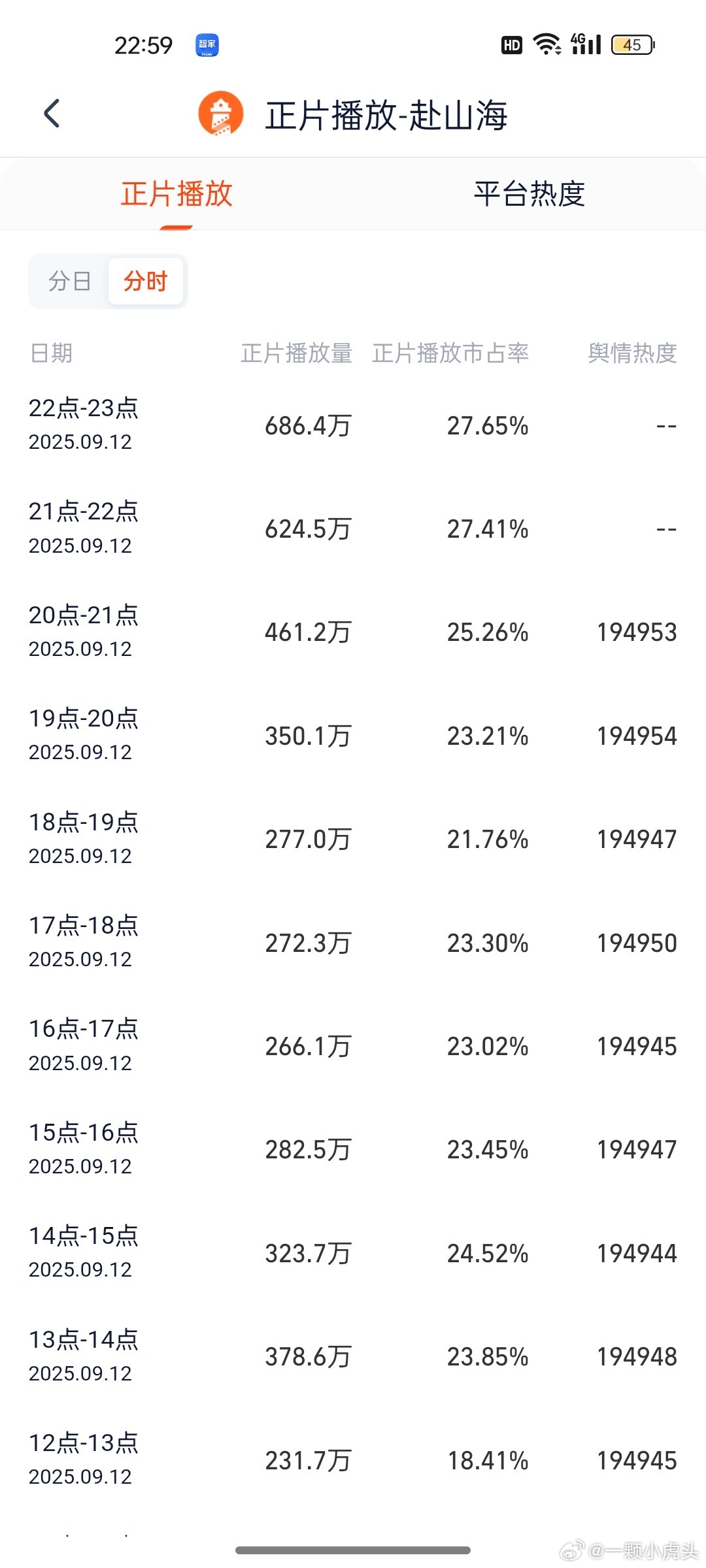Tap the battery indicator icon
This screenshot has width=706, height=1568.
(633, 44)
